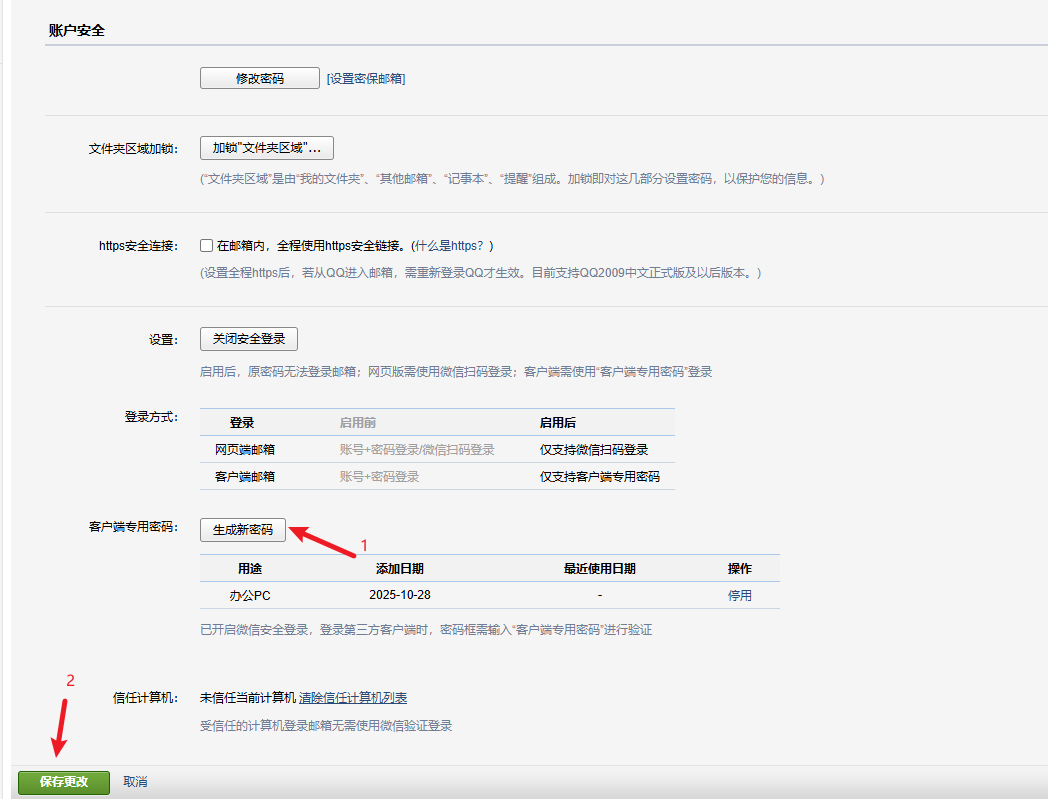Click the 添加日期 column header
1048x799 pixels.
click(x=399, y=568)
